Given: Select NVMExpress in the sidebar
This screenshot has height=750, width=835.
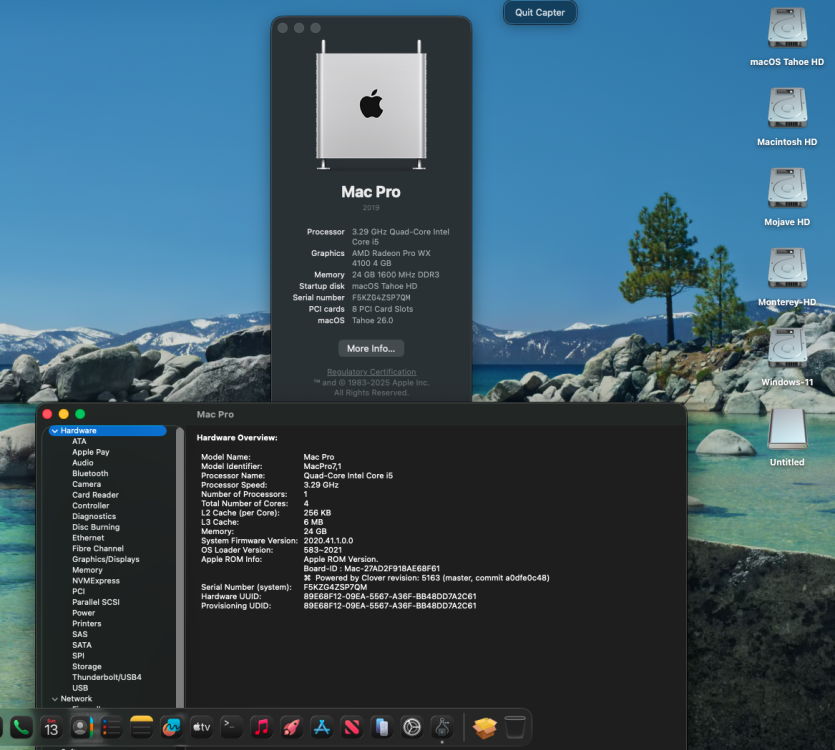Looking at the screenshot, I should point(96,581).
